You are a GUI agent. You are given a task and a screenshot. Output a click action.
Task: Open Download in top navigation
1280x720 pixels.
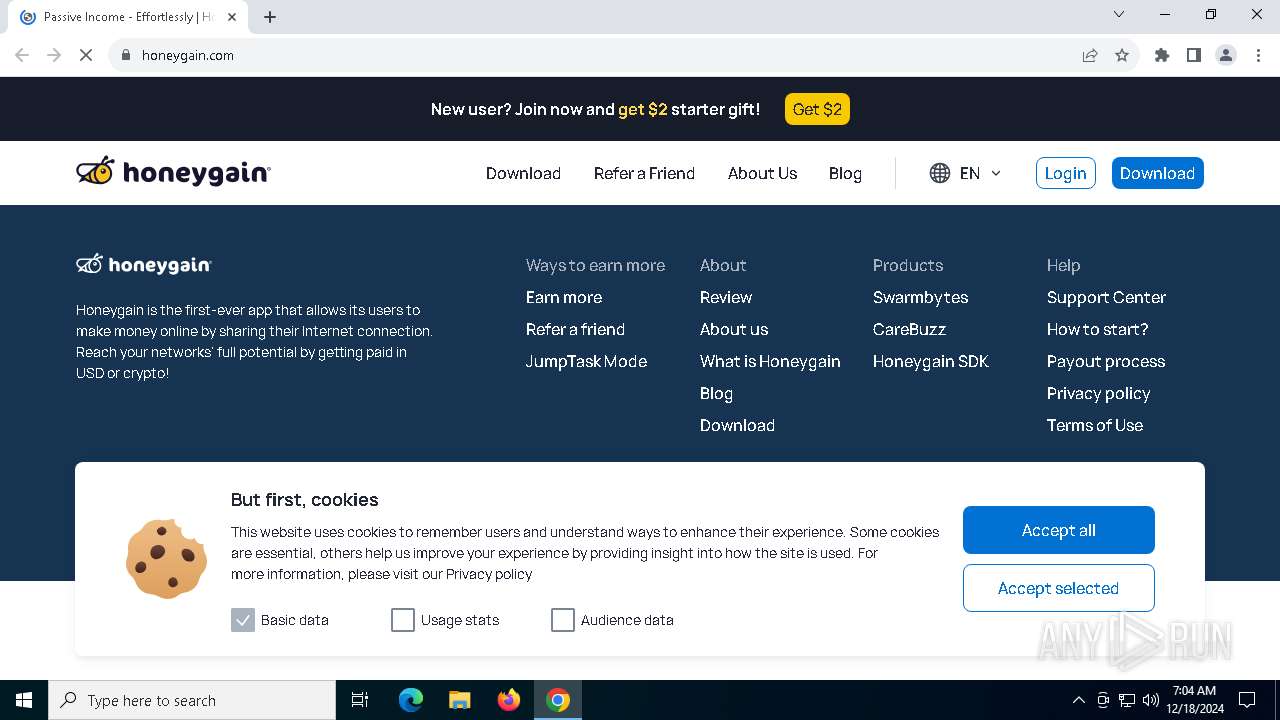tap(523, 173)
